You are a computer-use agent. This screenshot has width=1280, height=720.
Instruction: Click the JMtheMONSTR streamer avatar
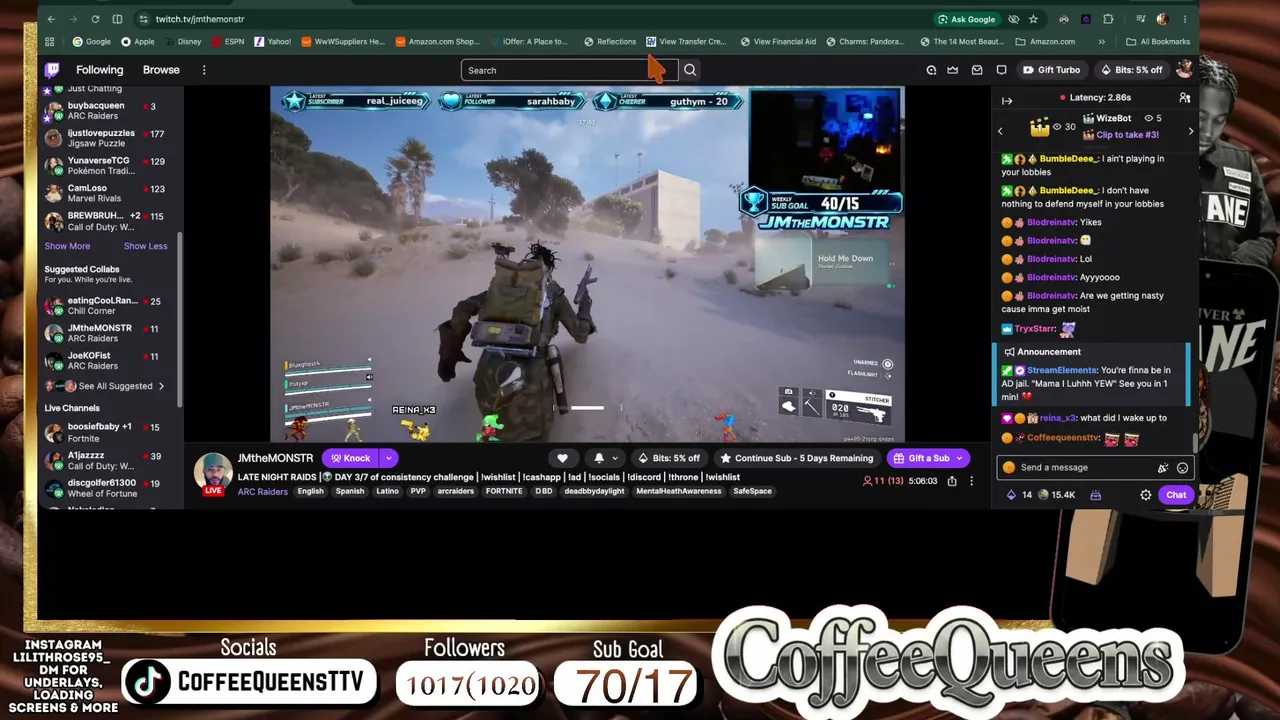tap(213, 471)
